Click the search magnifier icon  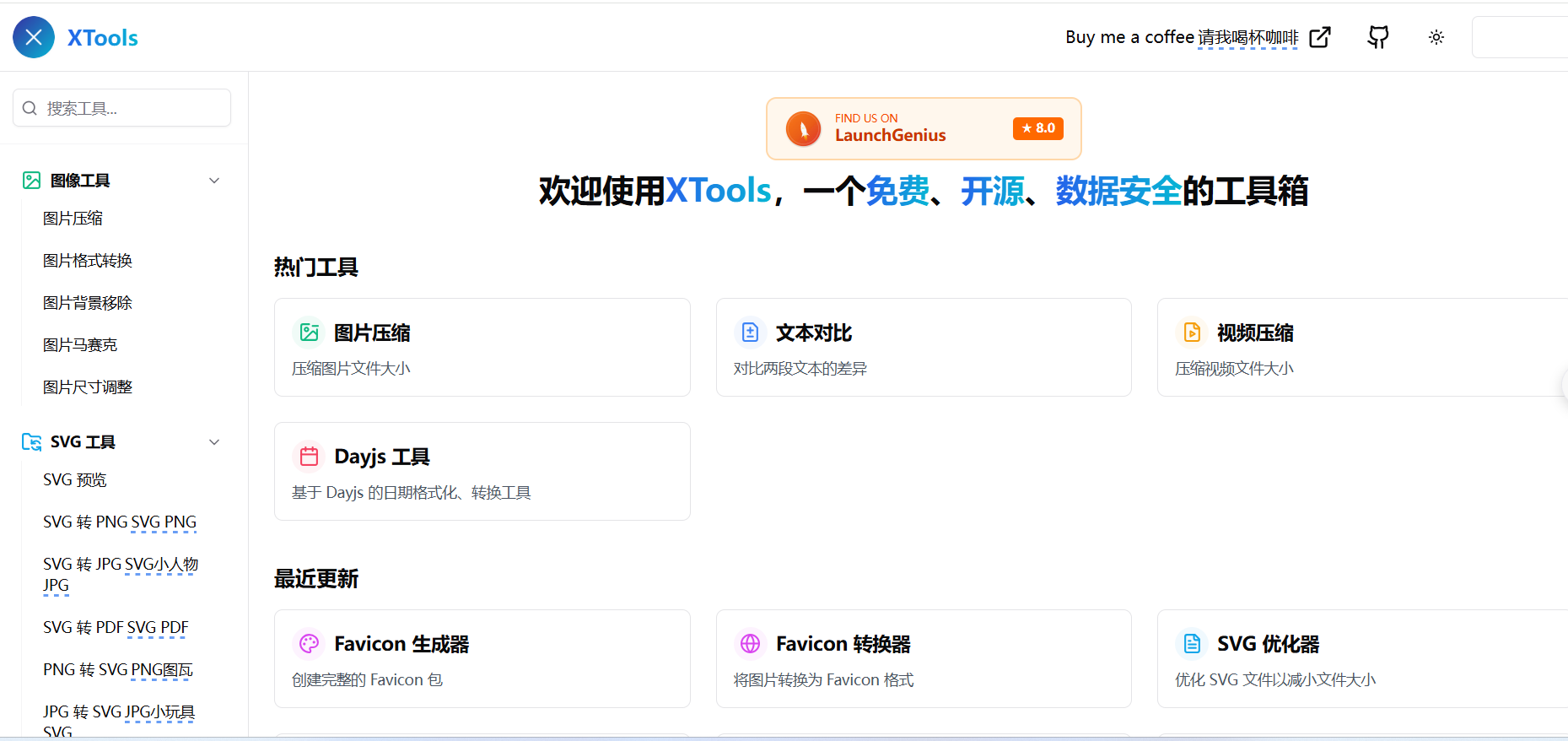click(x=30, y=108)
